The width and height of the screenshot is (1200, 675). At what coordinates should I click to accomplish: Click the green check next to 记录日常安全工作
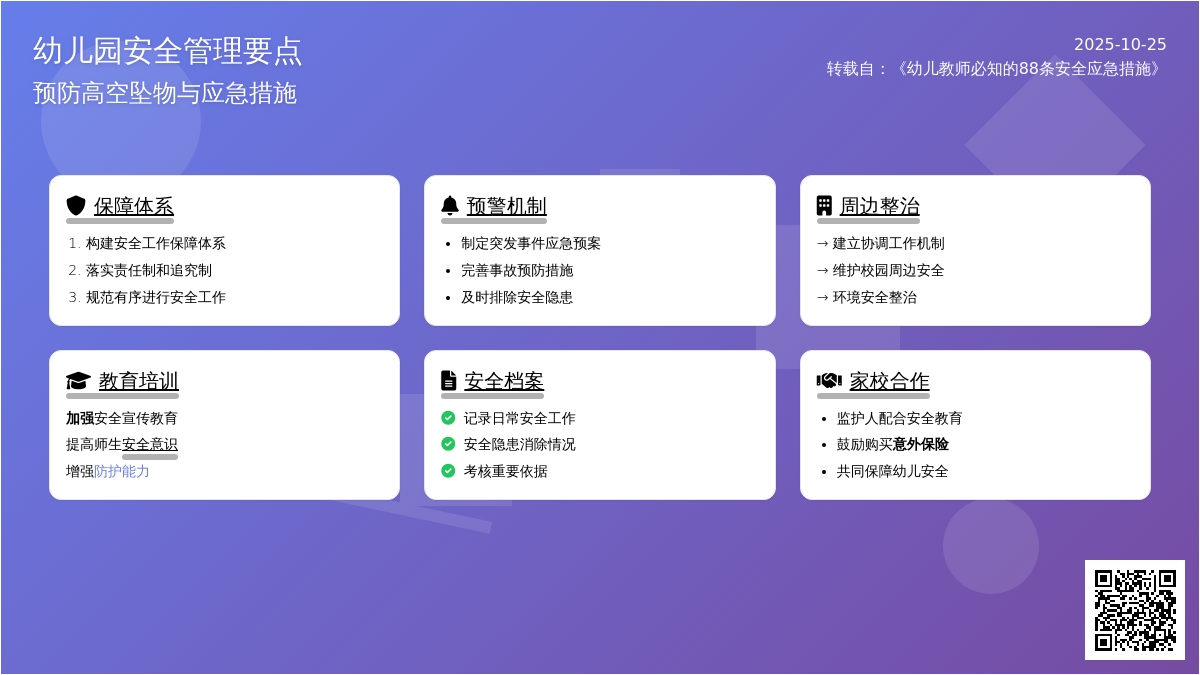click(448, 418)
